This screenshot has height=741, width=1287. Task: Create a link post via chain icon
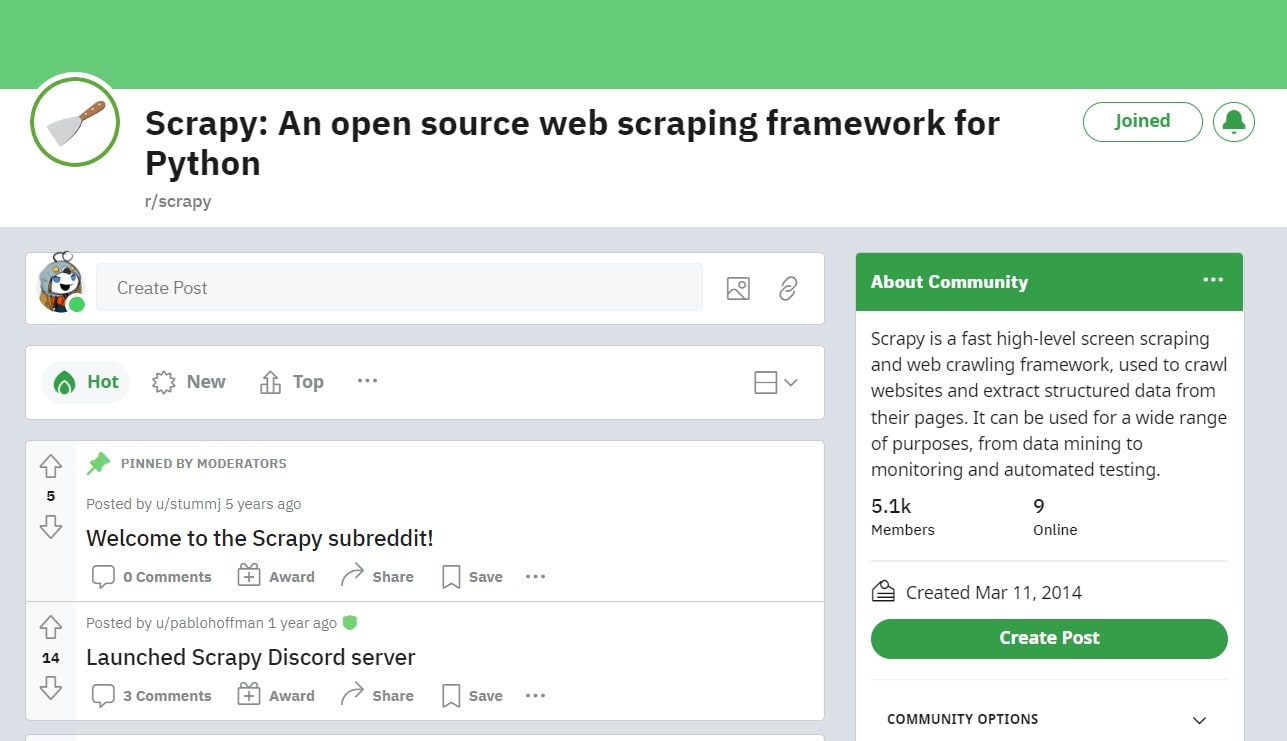(788, 288)
